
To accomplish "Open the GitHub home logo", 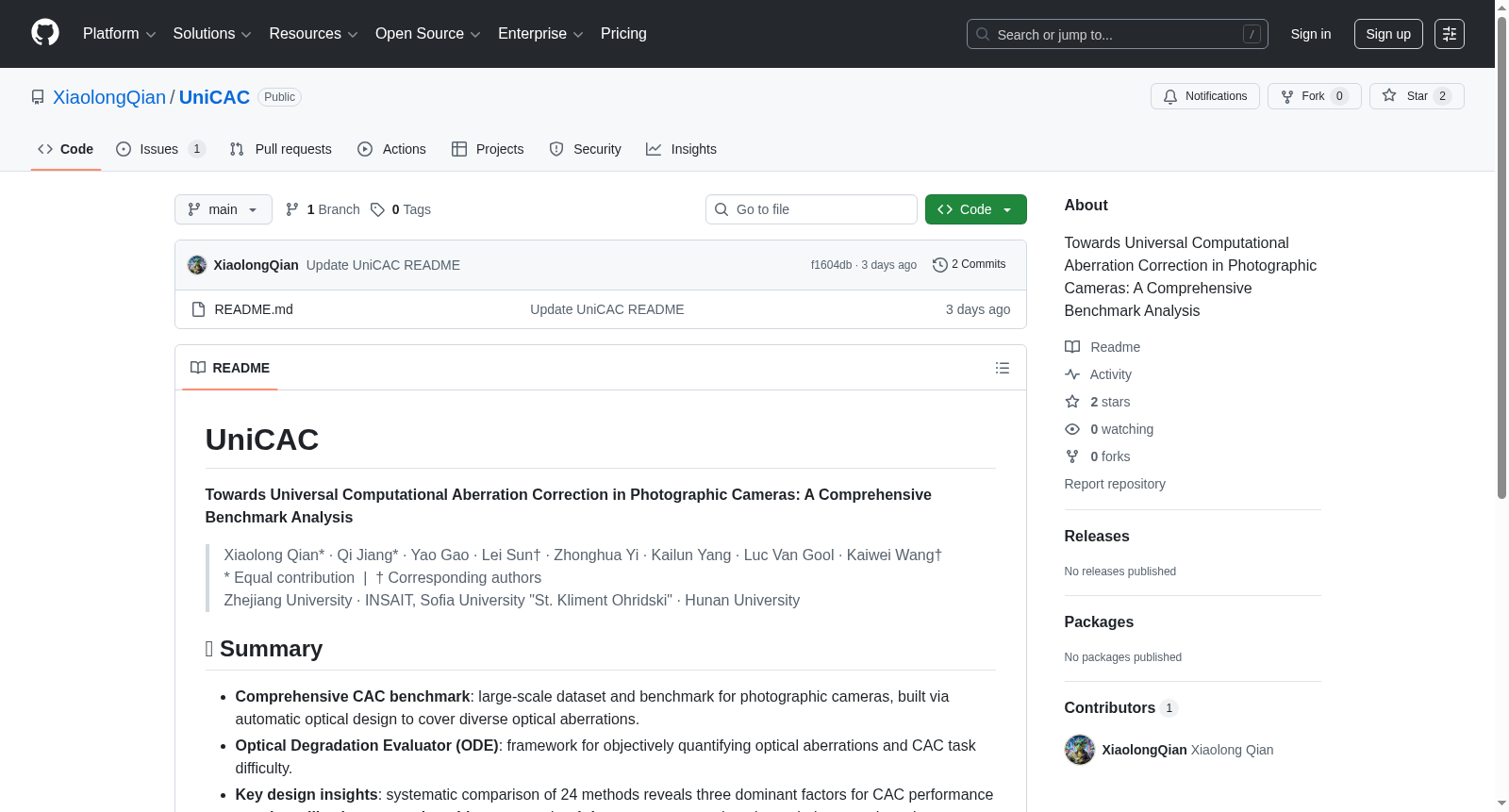I will (45, 33).
